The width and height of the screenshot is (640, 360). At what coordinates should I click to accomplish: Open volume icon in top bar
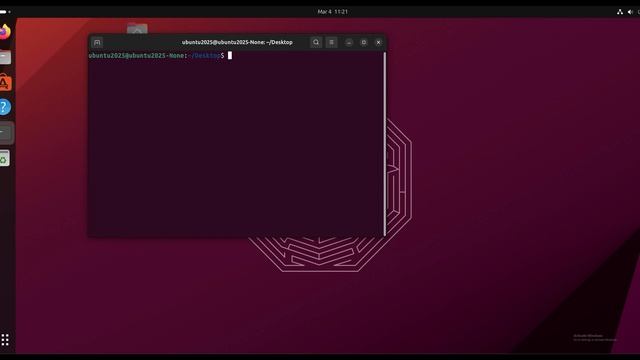pos(630,12)
